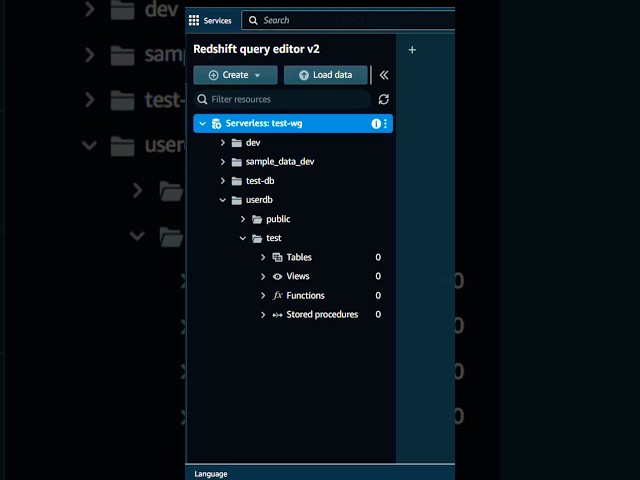Click the Stored procedures icon
This screenshot has height=480, width=640.
click(278, 315)
